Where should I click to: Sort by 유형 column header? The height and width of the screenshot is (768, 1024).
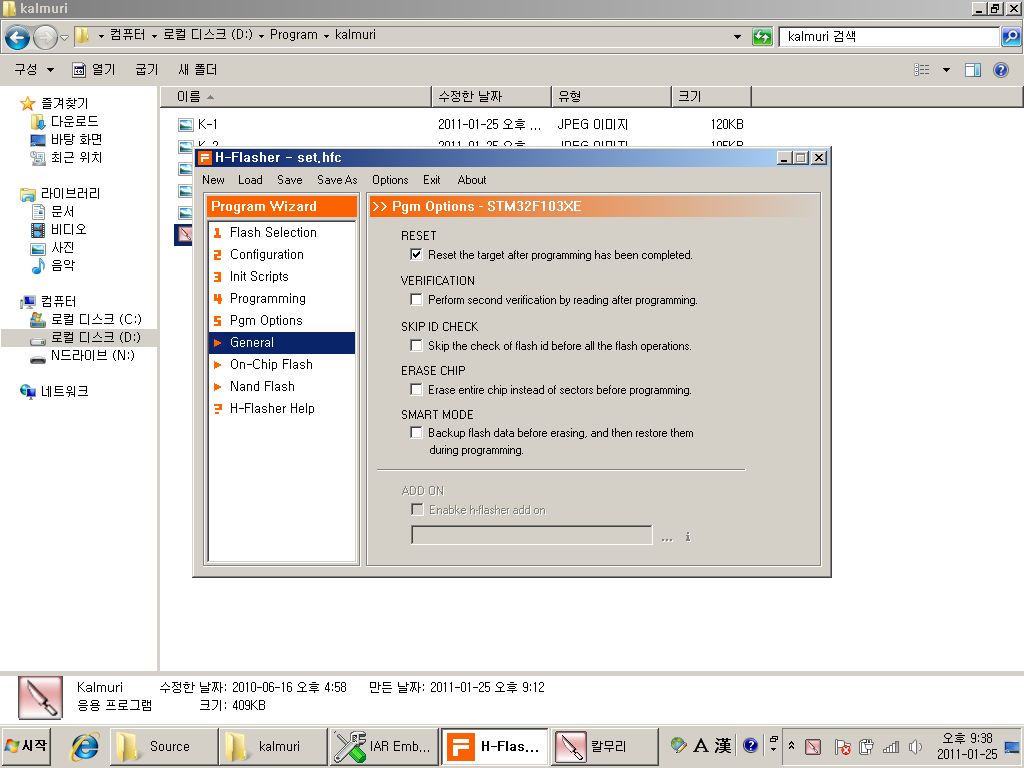pos(611,97)
